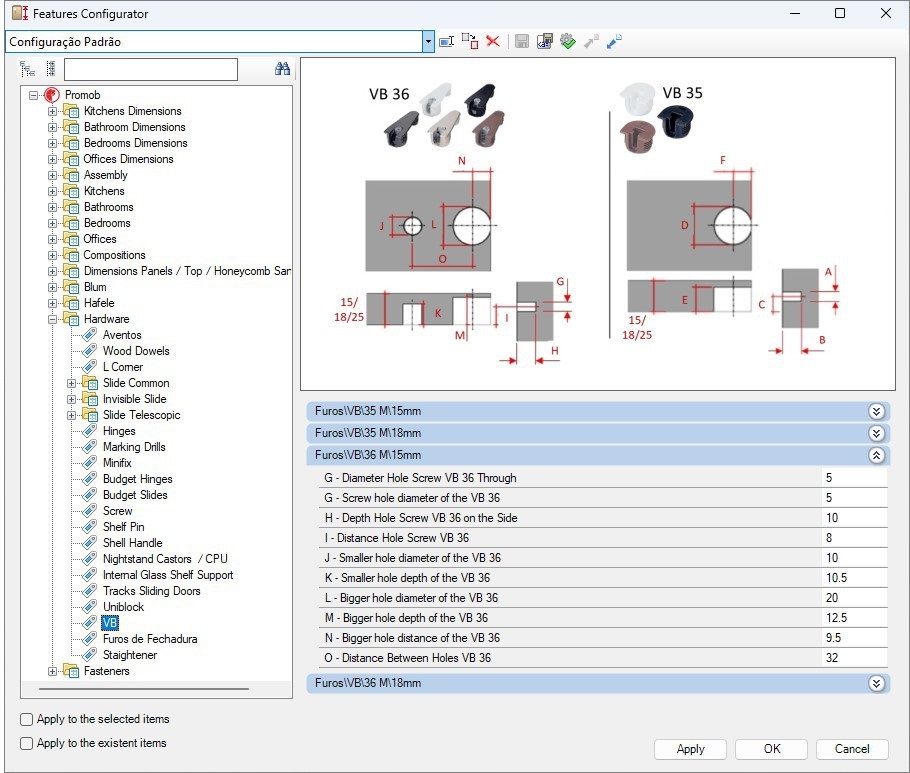Choose Minifix in the tree
The height and width of the screenshot is (773, 910).
click(x=117, y=463)
